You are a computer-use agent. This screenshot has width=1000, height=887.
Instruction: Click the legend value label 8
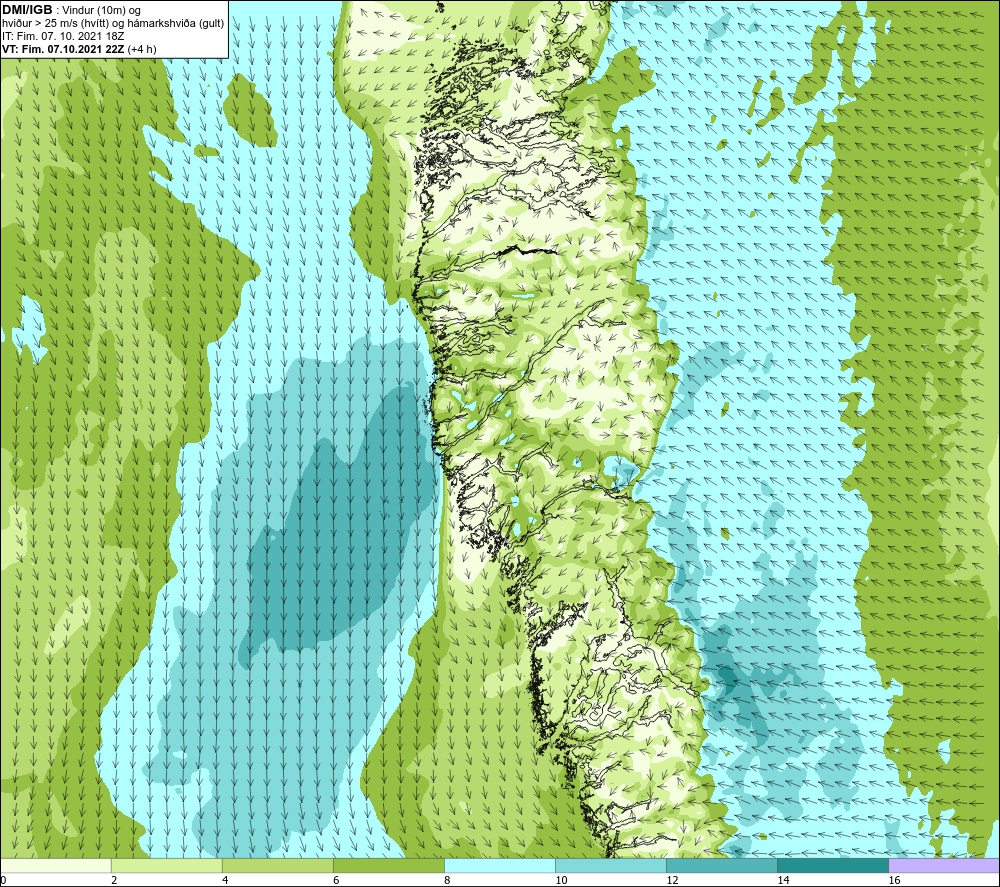click(447, 881)
